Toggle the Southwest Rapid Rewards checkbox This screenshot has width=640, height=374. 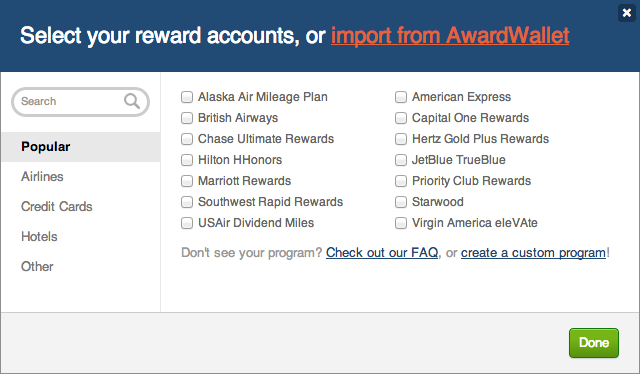(x=187, y=202)
